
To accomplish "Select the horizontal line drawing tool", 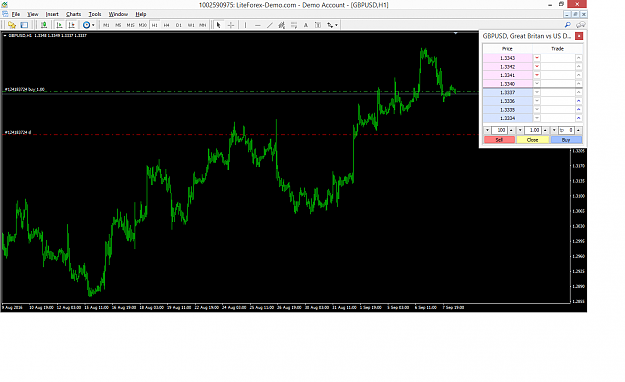I will tap(257, 25).
